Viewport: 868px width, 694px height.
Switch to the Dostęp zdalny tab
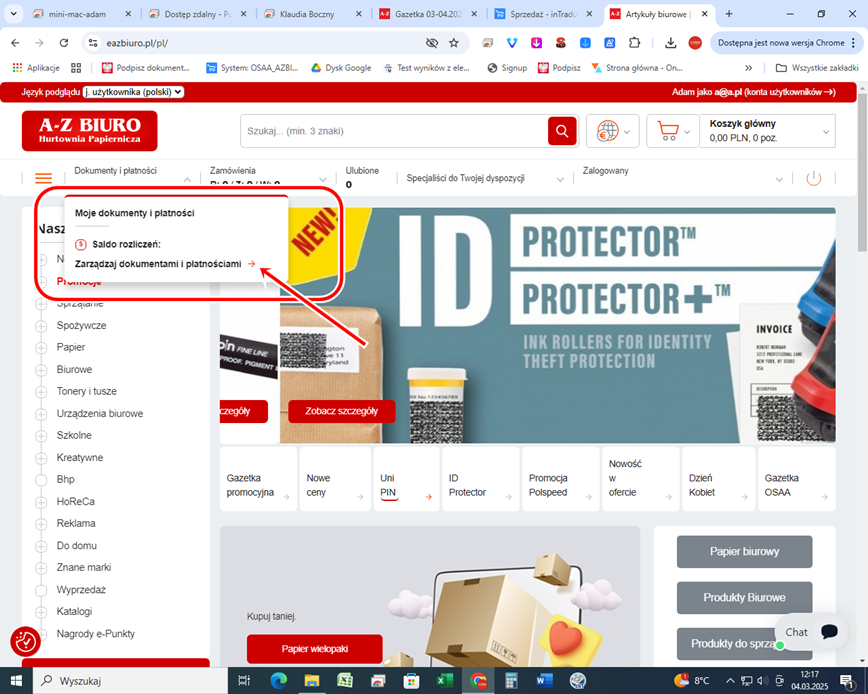[198, 14]
